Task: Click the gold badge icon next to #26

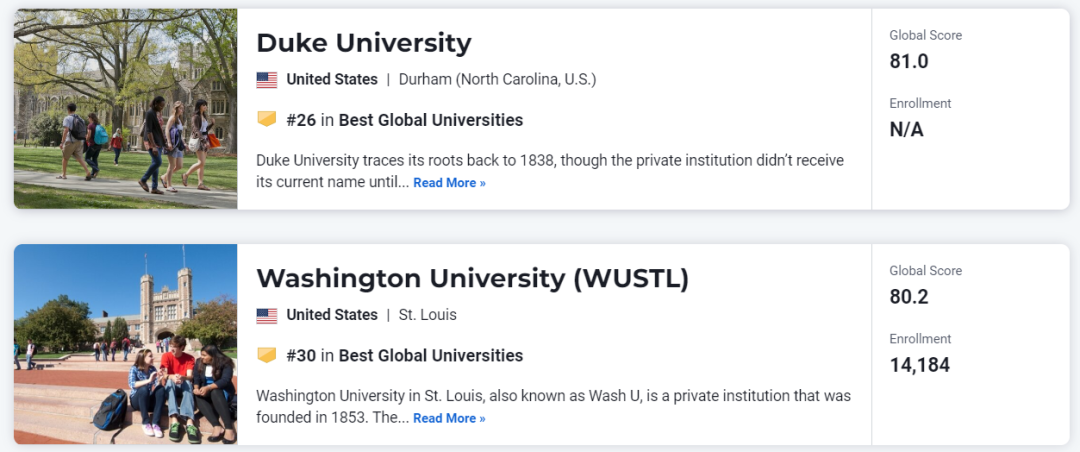Action: pyautogui.click(x=267, y=120)
